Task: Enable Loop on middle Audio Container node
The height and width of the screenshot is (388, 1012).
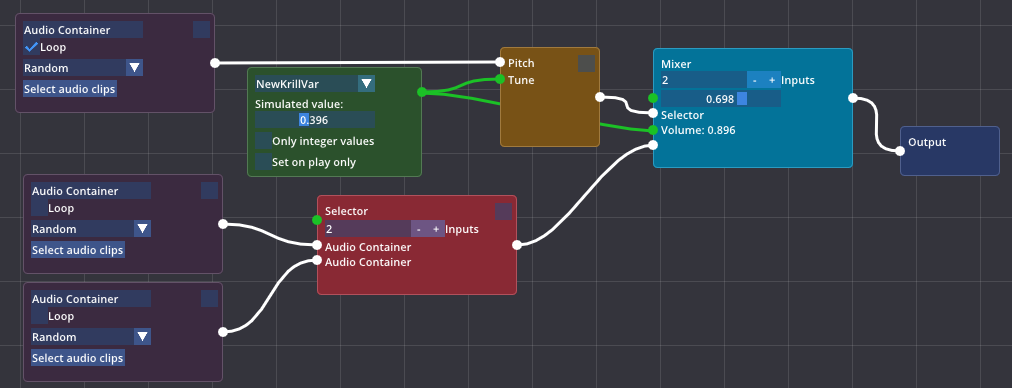Action: pos(39,208)
